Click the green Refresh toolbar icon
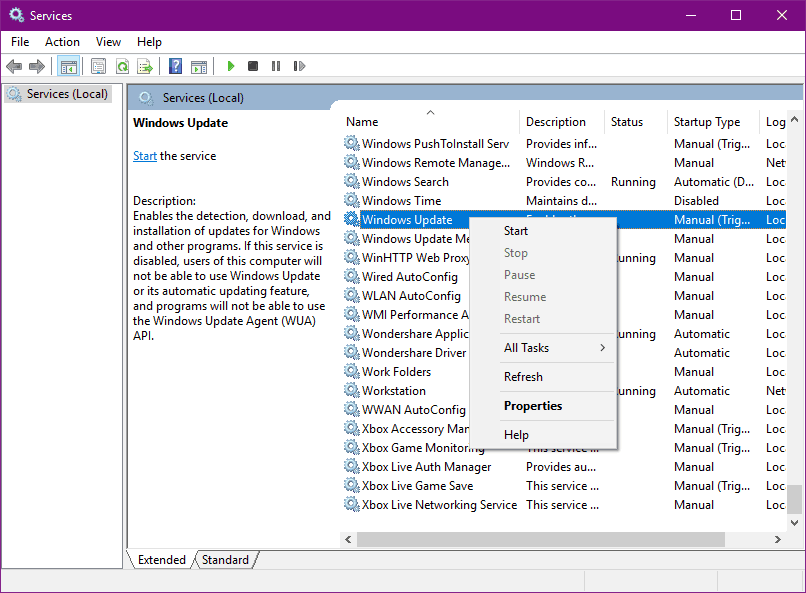806x593 pixels. pos(122,66)
